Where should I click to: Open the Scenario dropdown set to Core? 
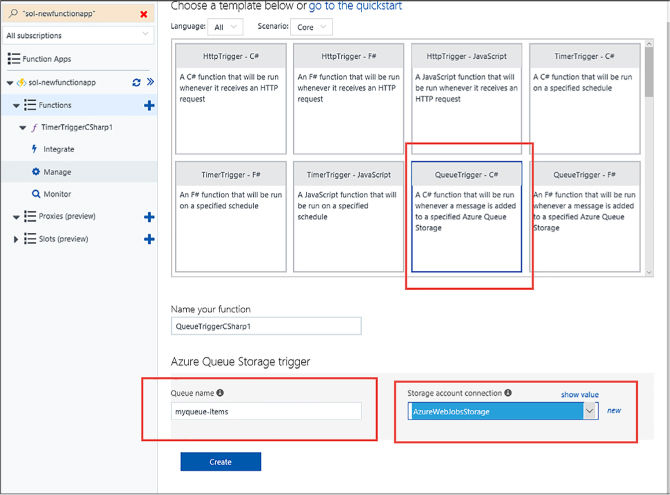click(x=311, y=27)
